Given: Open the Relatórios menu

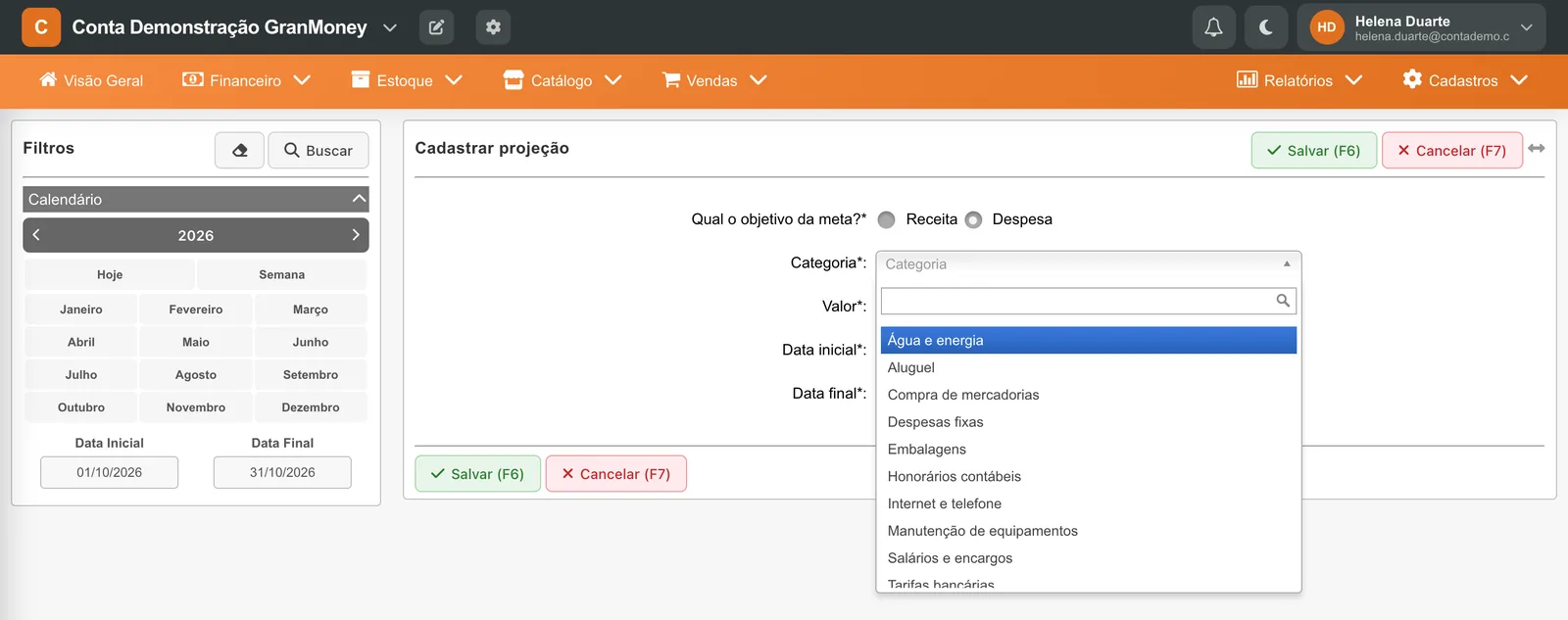Looking at the screenshot, I should click(x=1299, y=80).
